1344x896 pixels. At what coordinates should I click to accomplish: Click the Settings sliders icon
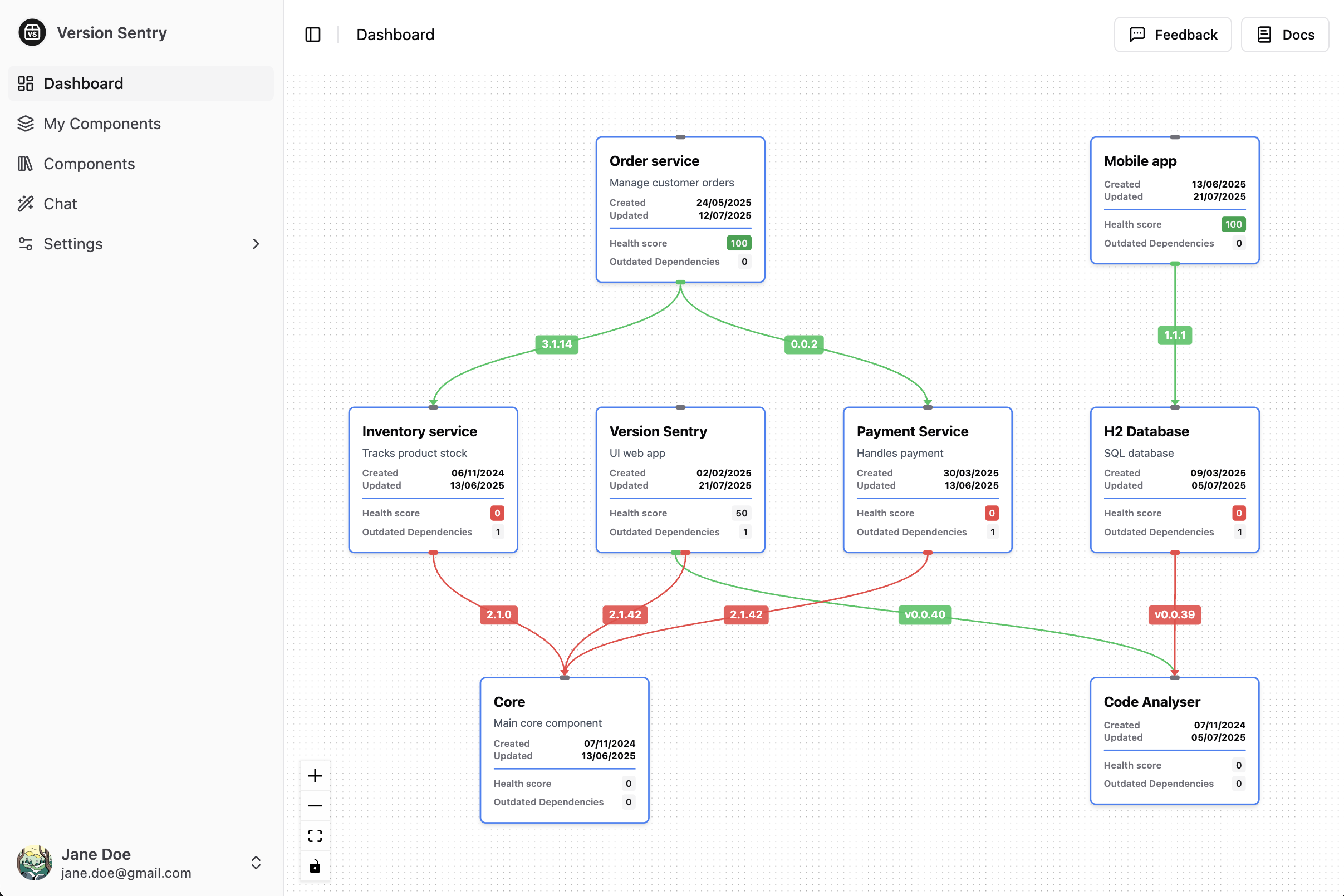click(x=26, y=243)
